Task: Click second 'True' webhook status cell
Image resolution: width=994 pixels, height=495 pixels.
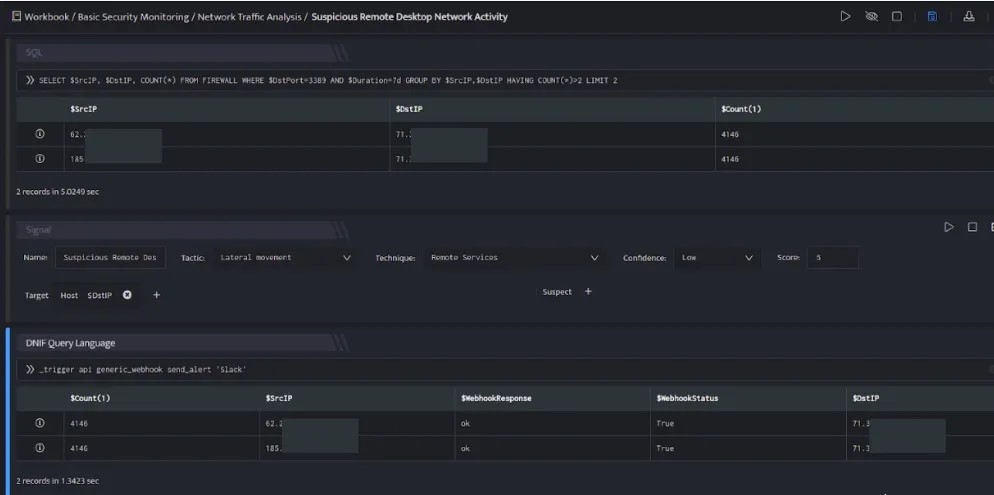Action: [665, 448]
